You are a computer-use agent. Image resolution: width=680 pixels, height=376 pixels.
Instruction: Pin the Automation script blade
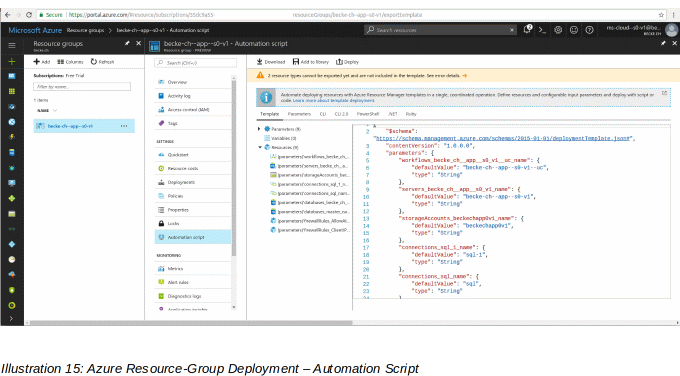[x=663, y=43]
